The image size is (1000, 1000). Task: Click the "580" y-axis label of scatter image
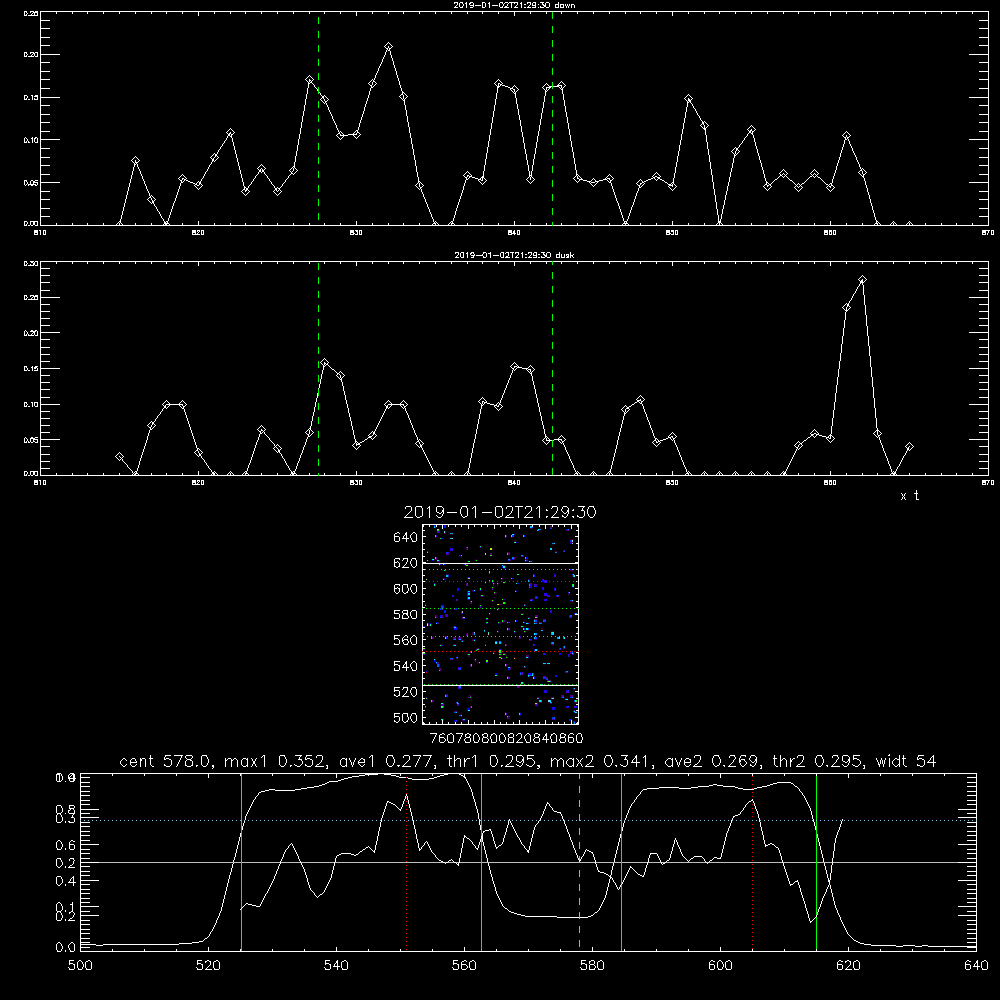406,615
